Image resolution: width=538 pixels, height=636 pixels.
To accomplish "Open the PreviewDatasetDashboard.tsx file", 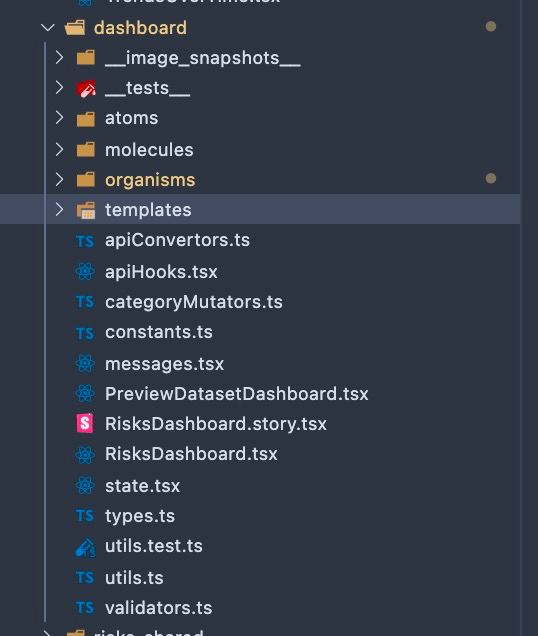I will [x=237, y=394].
